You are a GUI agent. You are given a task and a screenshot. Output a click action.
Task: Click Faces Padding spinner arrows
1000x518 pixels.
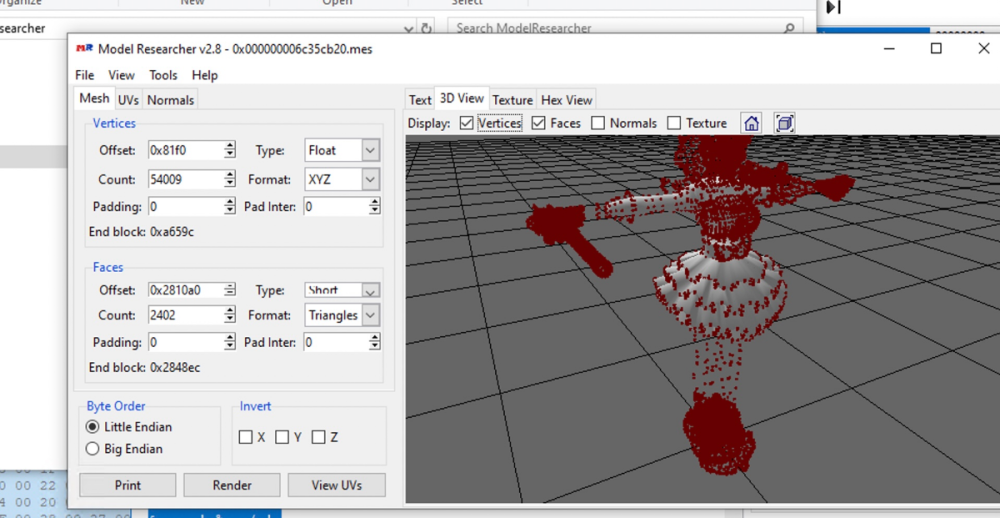tap(230, 343)
